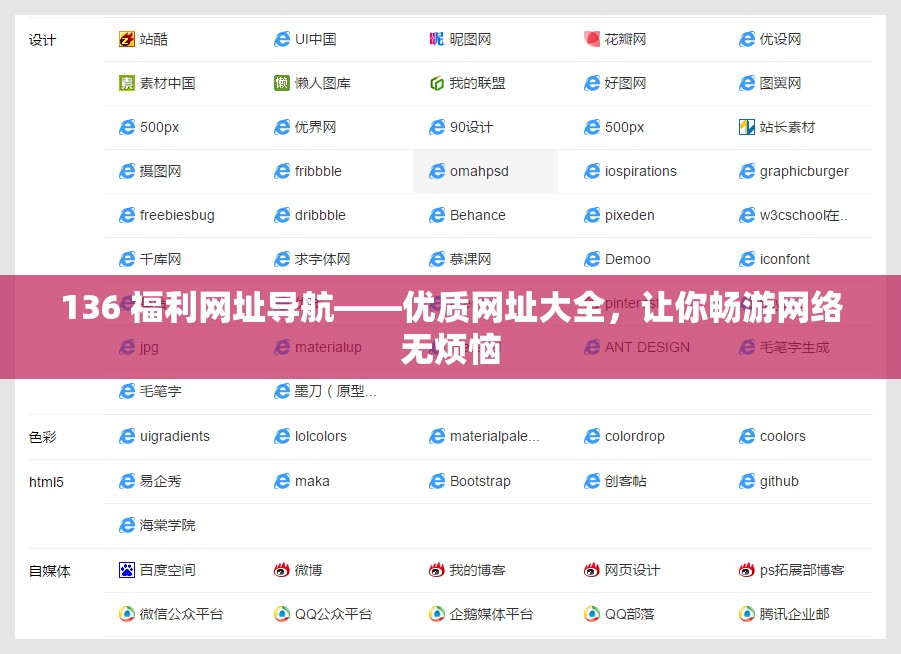Open the 求字体网 link
Image resolution: width=901 pixels, height=654 pixels.
322,259
